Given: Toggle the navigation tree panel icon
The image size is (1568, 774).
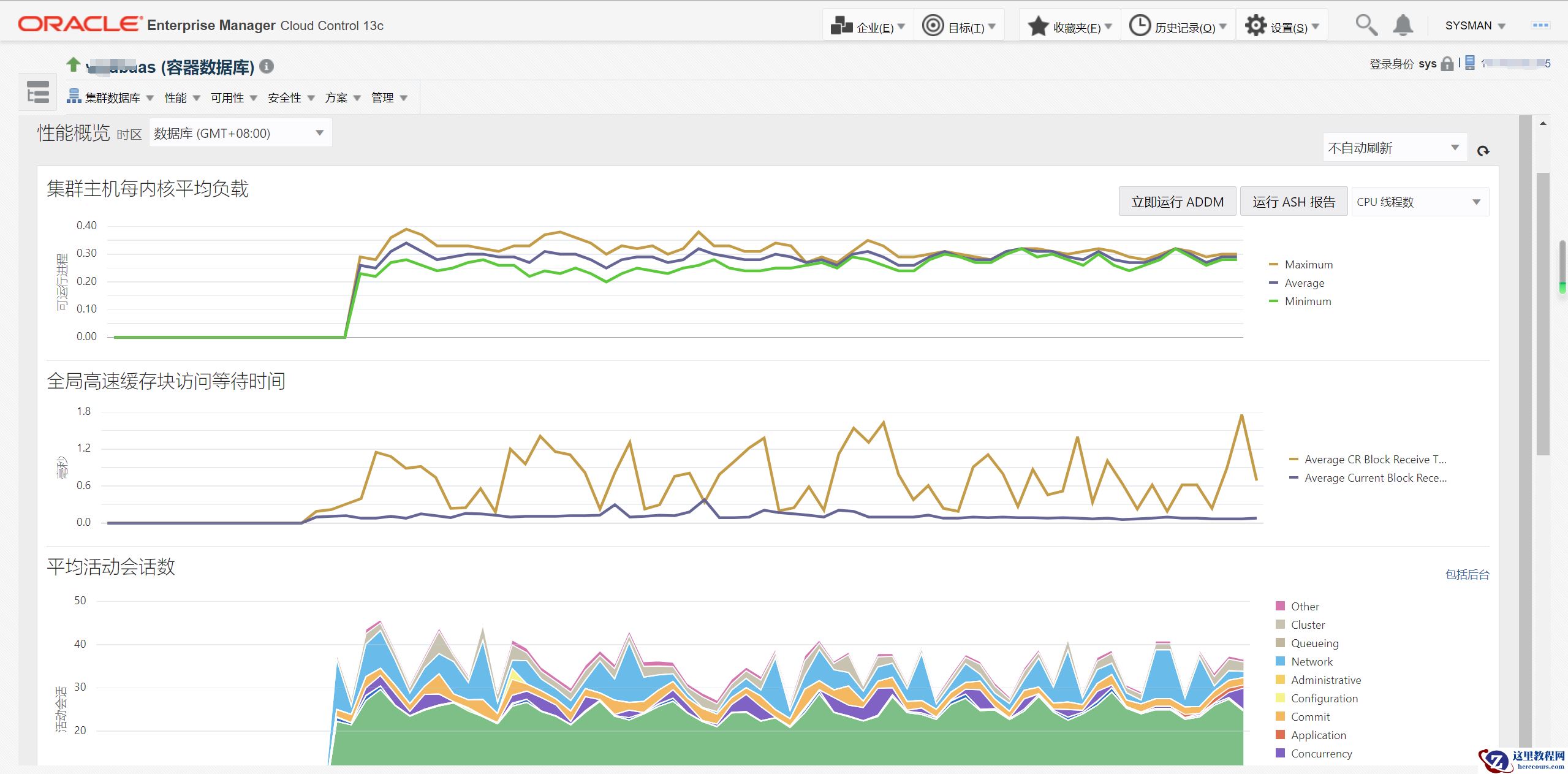Looking at the screenshot, I should click(38, 93).
